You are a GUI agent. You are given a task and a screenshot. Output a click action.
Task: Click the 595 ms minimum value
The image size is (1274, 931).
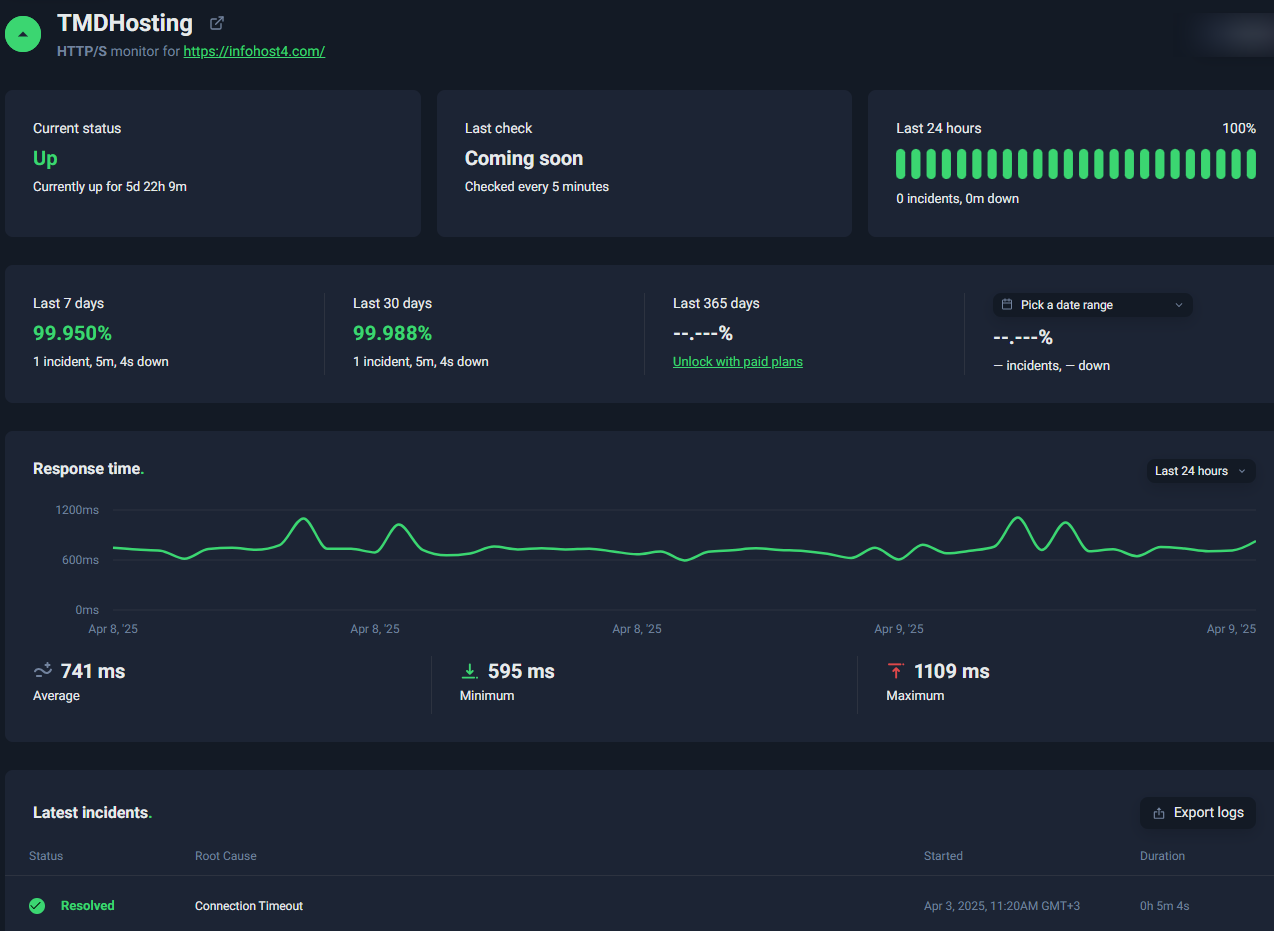click(x=521, y=671)
